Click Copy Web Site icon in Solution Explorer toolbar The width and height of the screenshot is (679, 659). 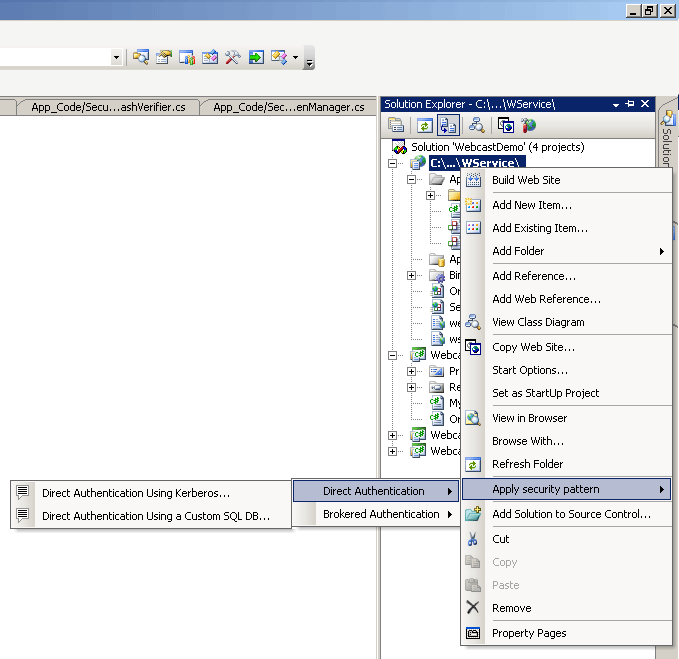point(505,125)
